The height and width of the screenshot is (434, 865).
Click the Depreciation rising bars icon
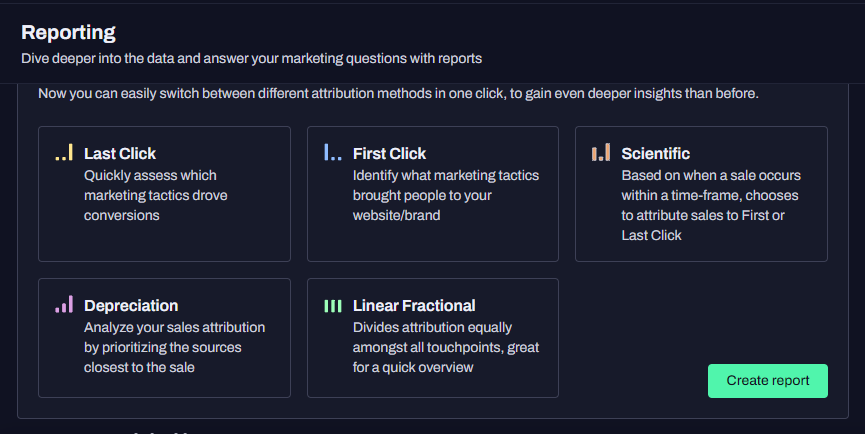[x=64, y=305]
